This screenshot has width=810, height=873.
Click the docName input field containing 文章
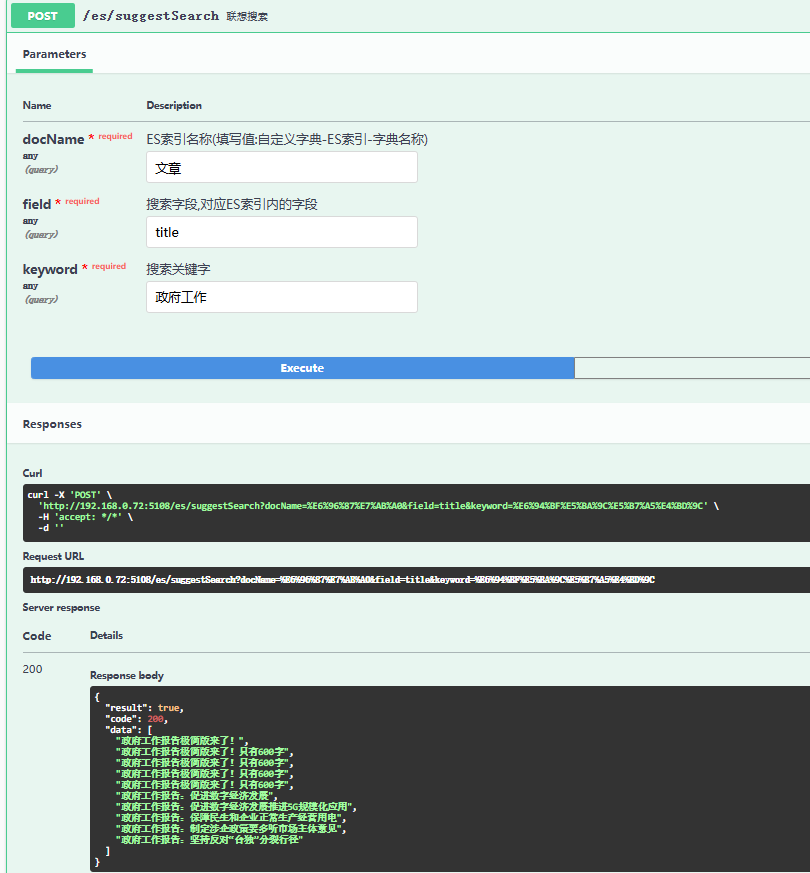(x=282, y=167)
